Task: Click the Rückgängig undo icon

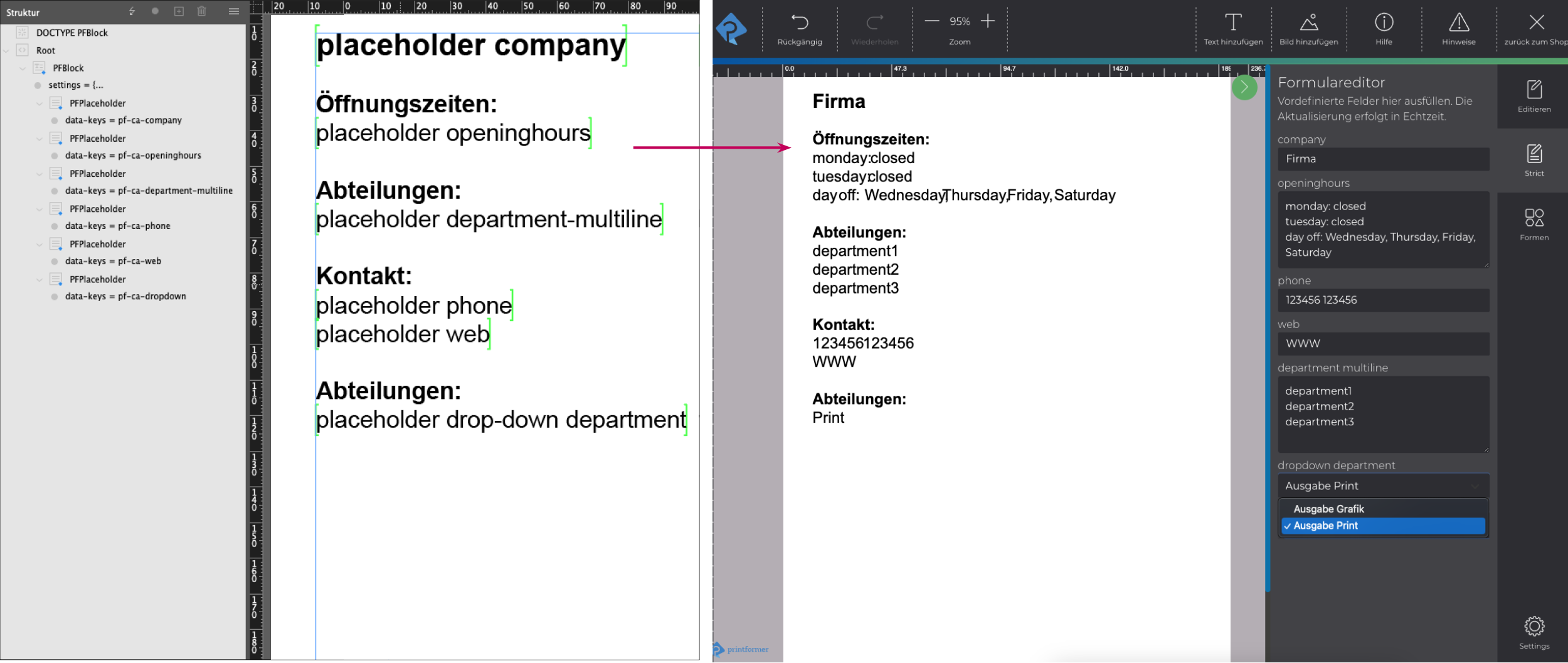Action: click(x=799, y=23)
